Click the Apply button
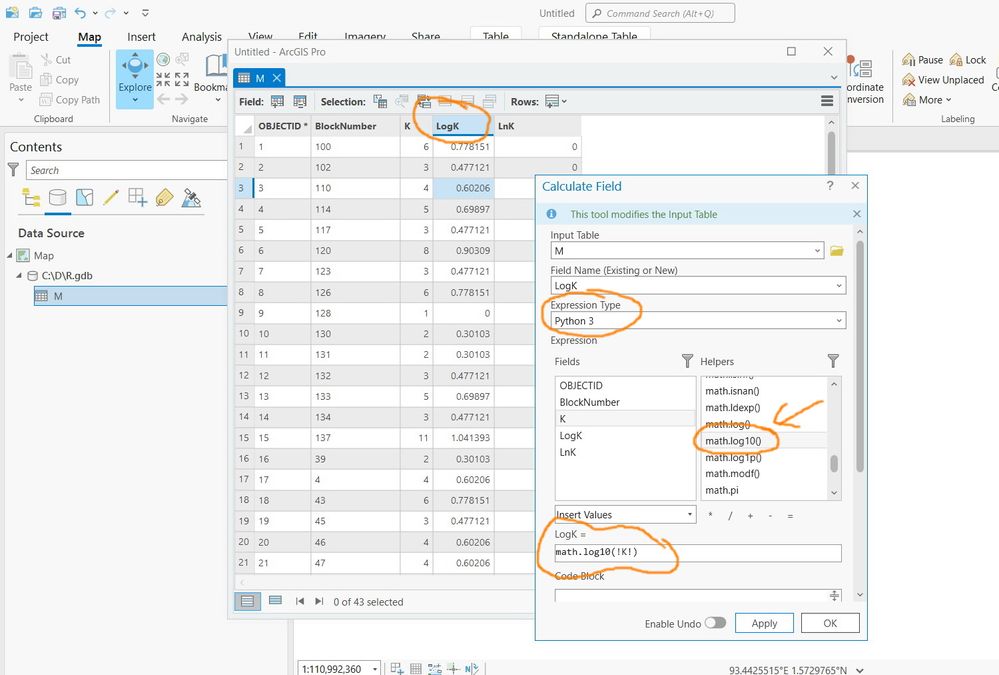This screenshot has height=675, width=999. [764, 623]
